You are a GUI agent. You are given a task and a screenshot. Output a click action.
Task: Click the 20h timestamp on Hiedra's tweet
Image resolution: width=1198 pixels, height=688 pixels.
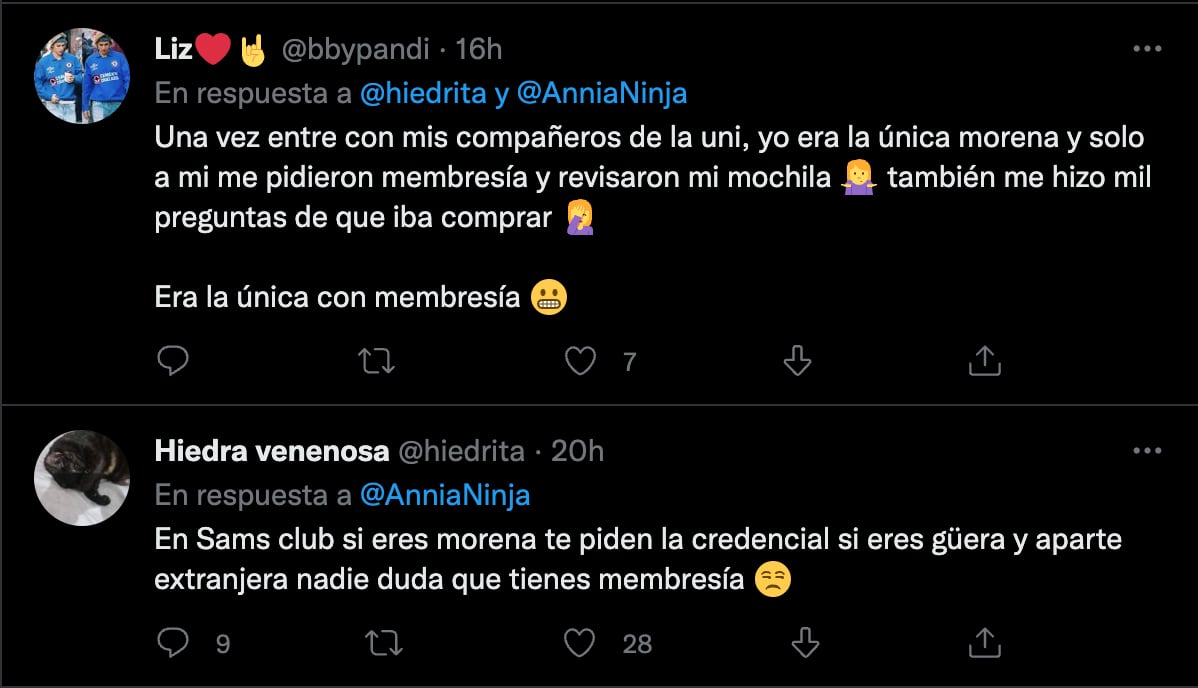click(577, 451)
